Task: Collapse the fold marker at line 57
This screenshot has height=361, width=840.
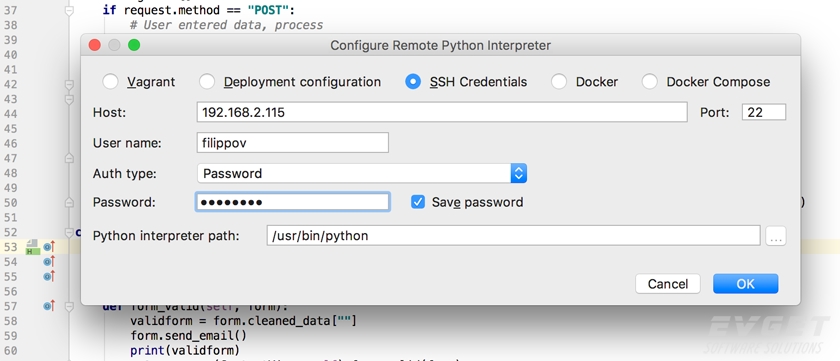Action: (69, 307)
